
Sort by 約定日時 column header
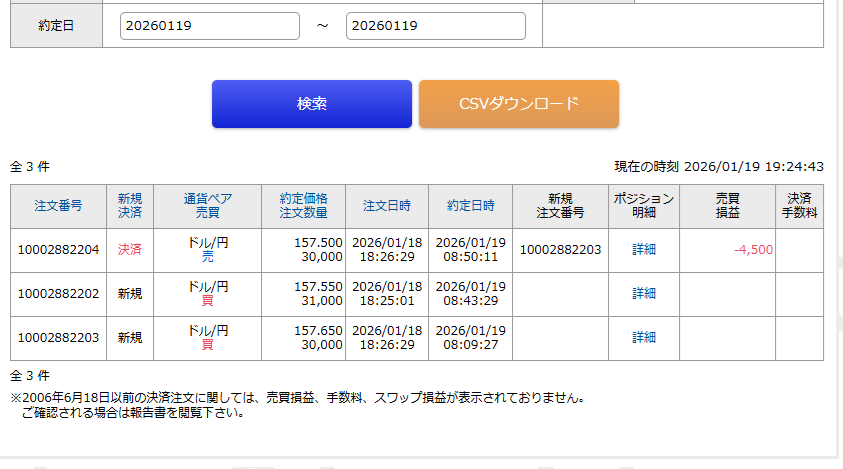[x=470, y=206]
